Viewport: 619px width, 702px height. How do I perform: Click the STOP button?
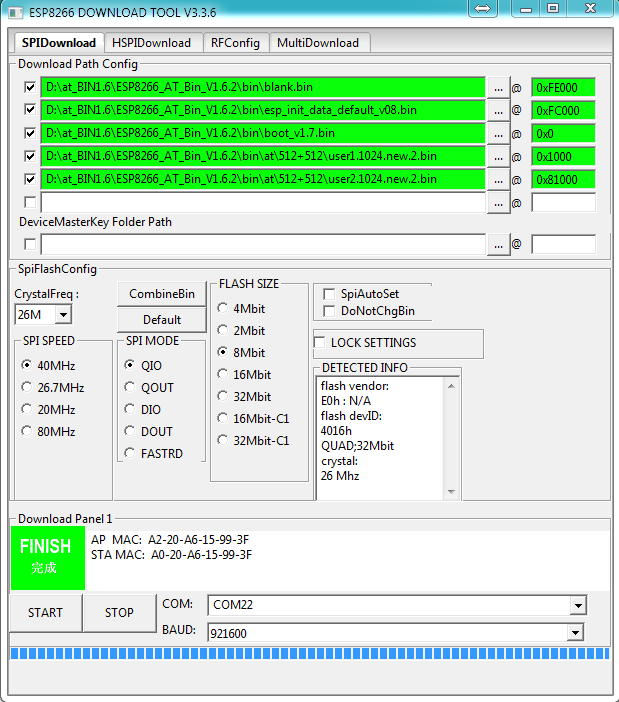[x=119, y=612]
